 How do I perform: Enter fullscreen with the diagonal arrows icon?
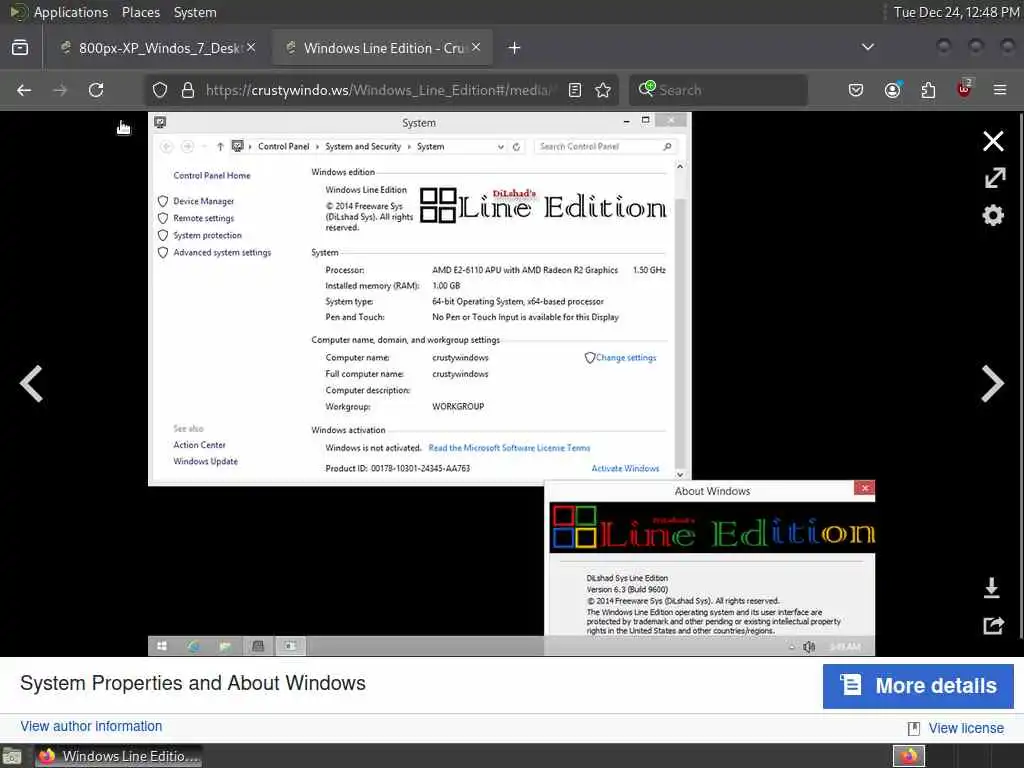(x=994, y=178)
